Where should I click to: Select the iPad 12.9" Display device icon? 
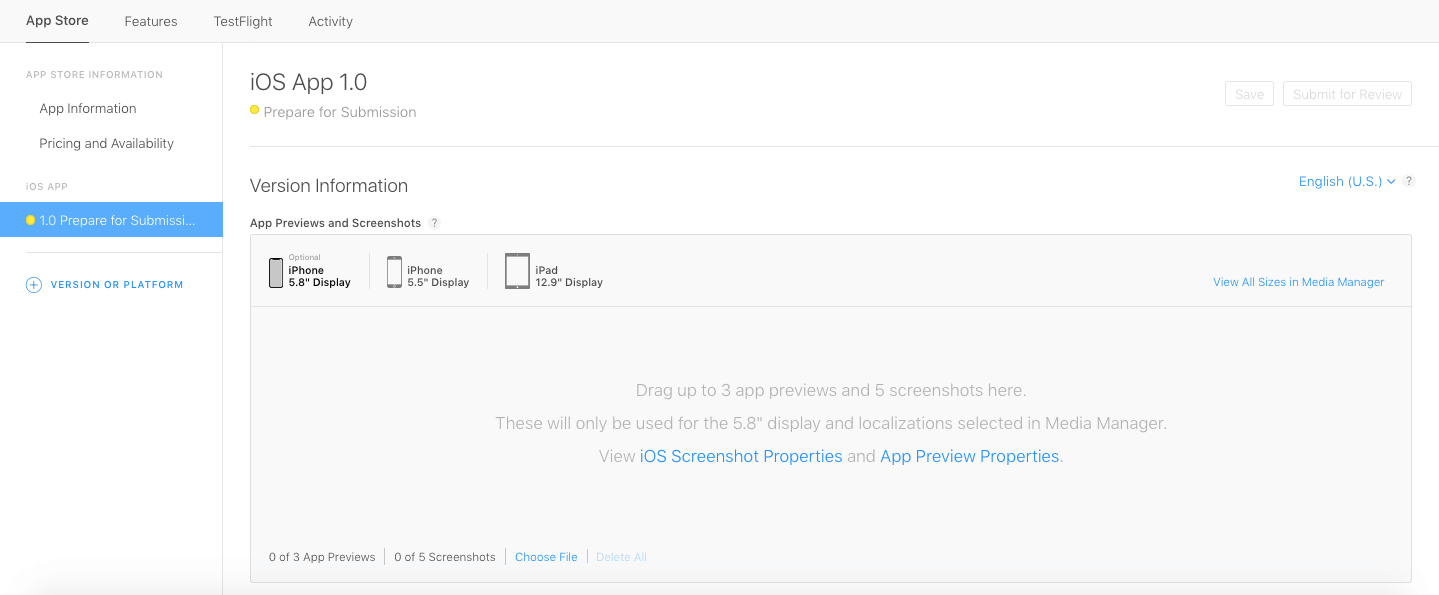pos(517,271)
